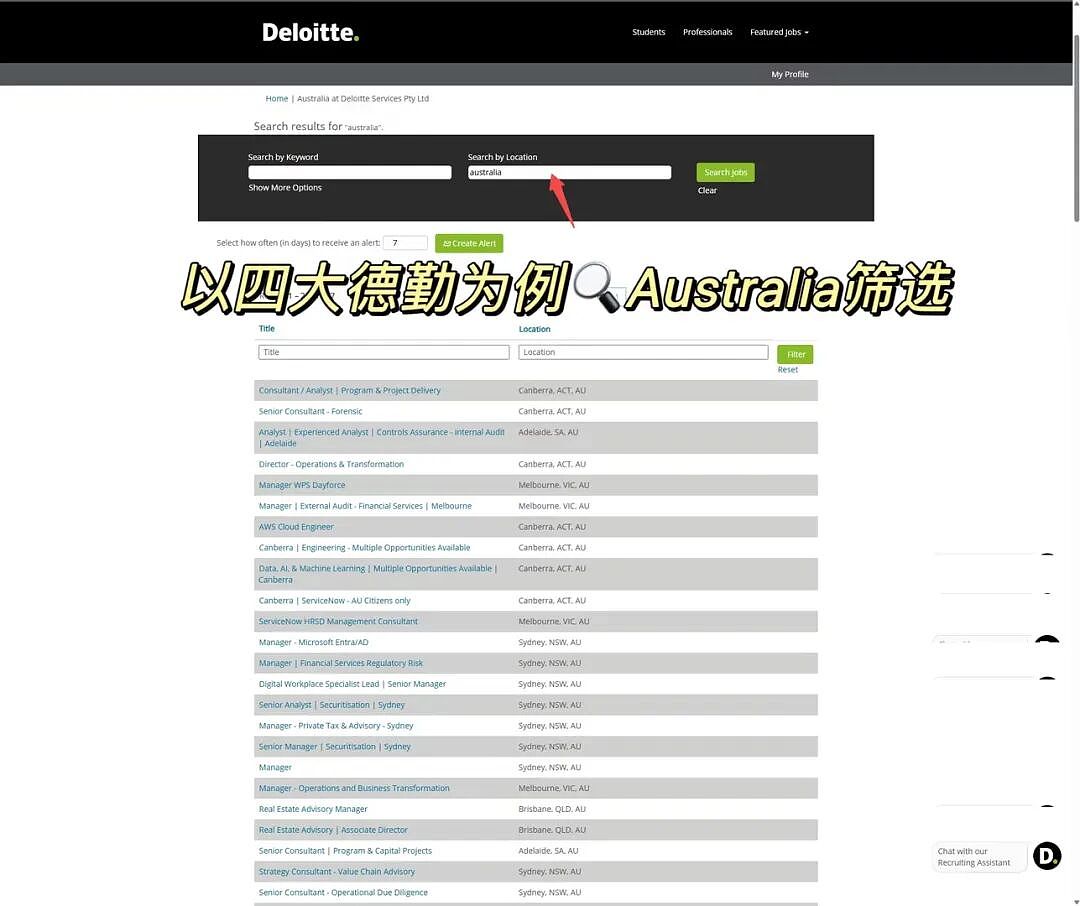
Task: Sort by the Title column header
Action: click(267, 329)
